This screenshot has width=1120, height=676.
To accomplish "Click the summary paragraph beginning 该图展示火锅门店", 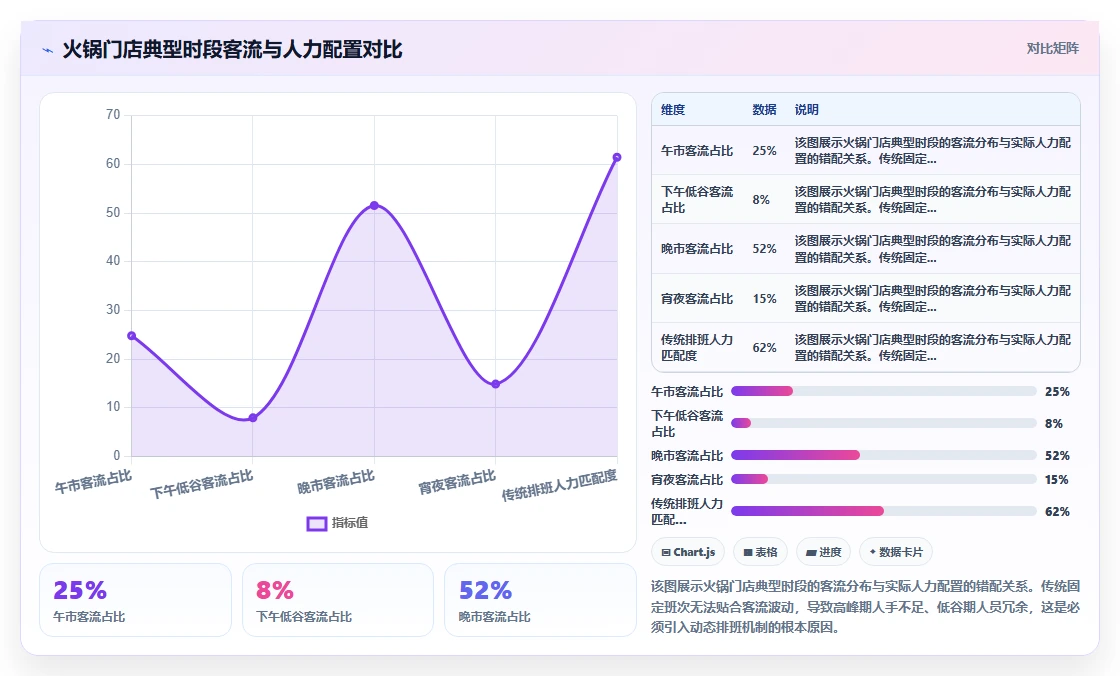I will (x=865, y=607).
